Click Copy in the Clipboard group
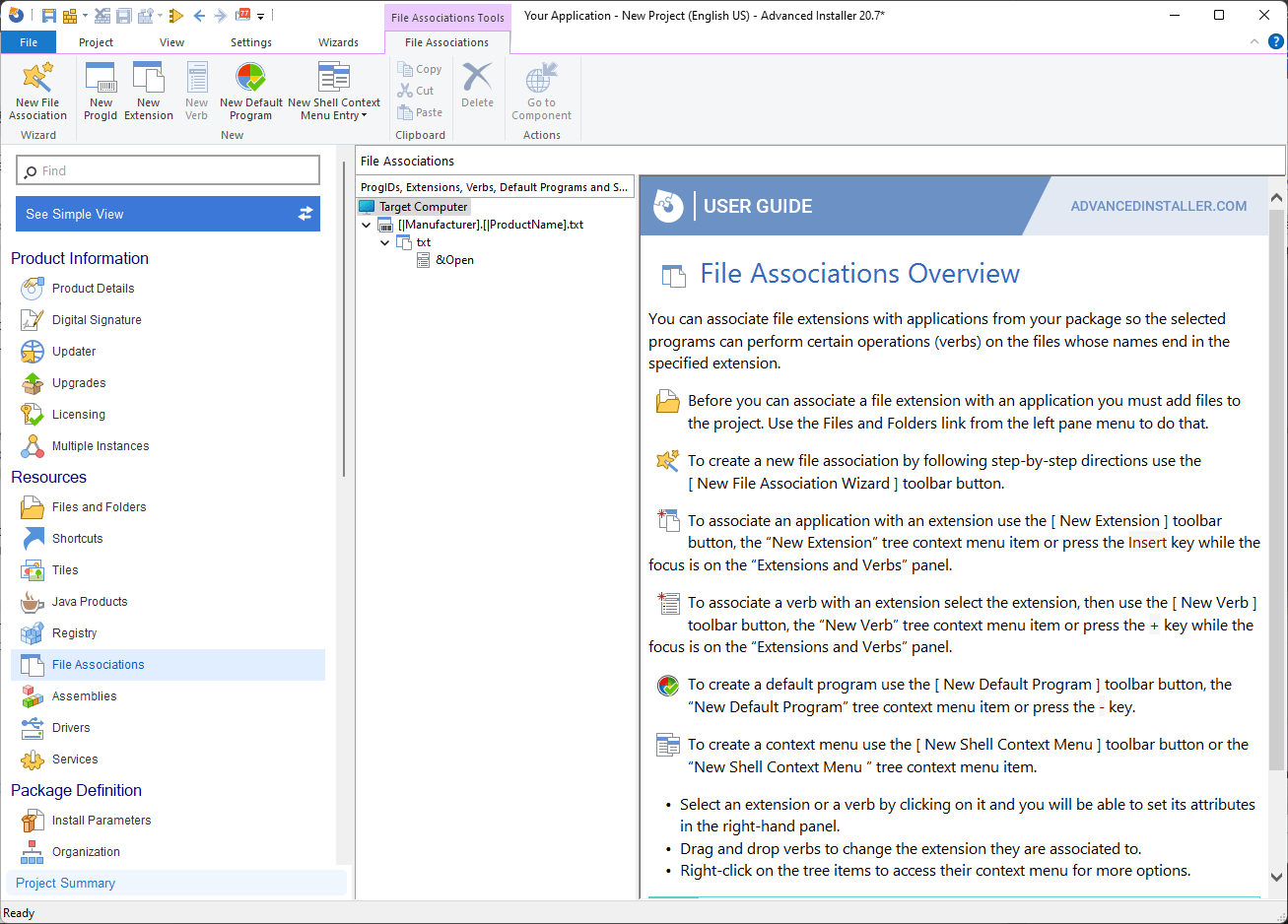 pos(420,69)
